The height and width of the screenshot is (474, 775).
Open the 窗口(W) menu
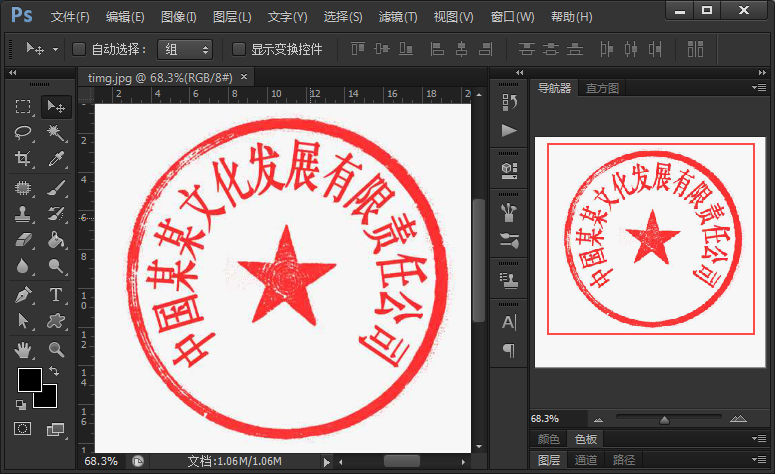512,17
